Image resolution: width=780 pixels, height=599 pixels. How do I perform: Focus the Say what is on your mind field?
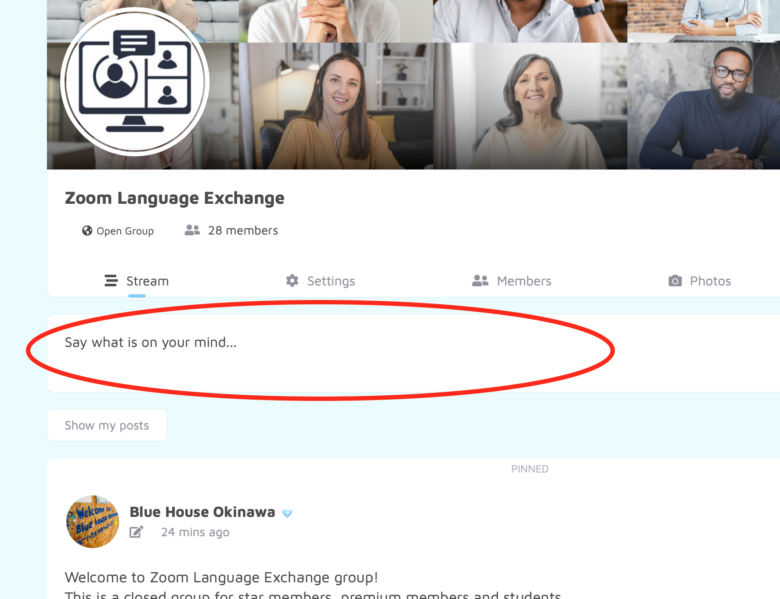(x=413, y=353)
